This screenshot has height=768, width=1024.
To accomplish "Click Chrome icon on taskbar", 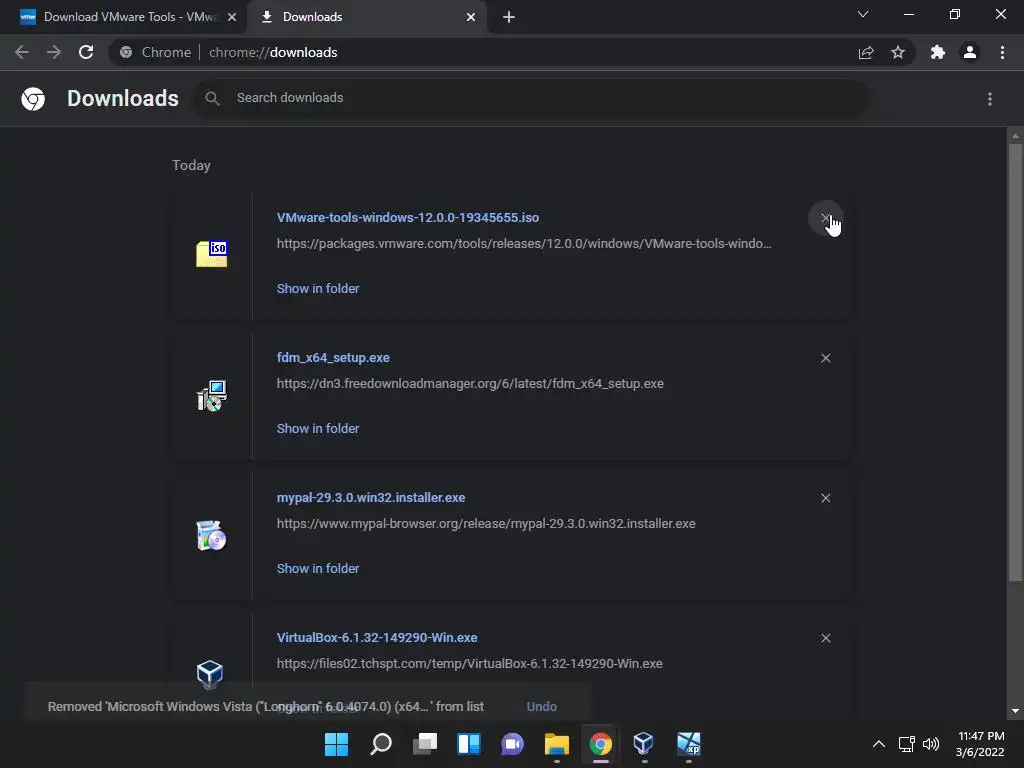I will coord(601,744).
